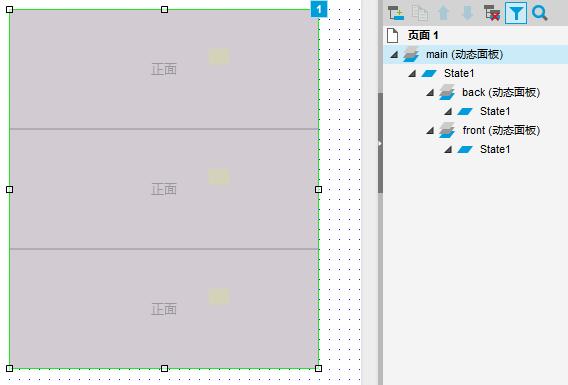568x385 pixels.
Task: Collapse the front (动态面板) node arrow
Action: 430,130
